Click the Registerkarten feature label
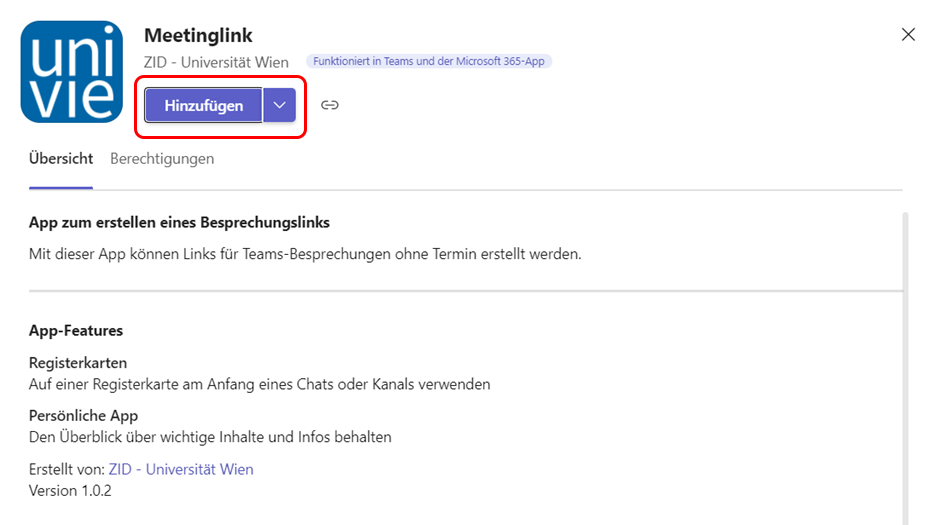The height and width of the screenshot is (525, 934). click(78, 362)
